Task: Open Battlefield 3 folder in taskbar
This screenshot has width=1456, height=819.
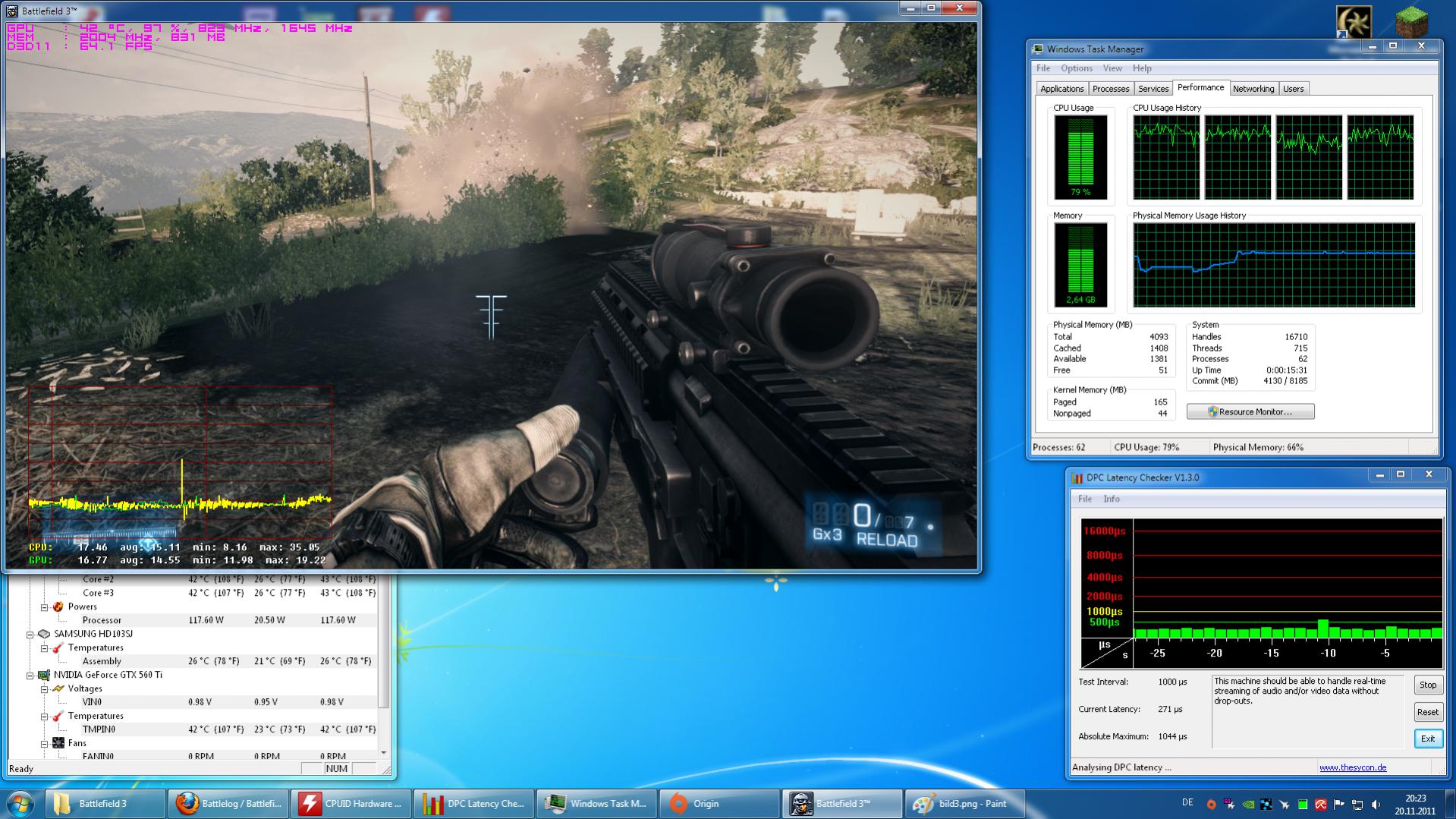Action: point(105,804)
